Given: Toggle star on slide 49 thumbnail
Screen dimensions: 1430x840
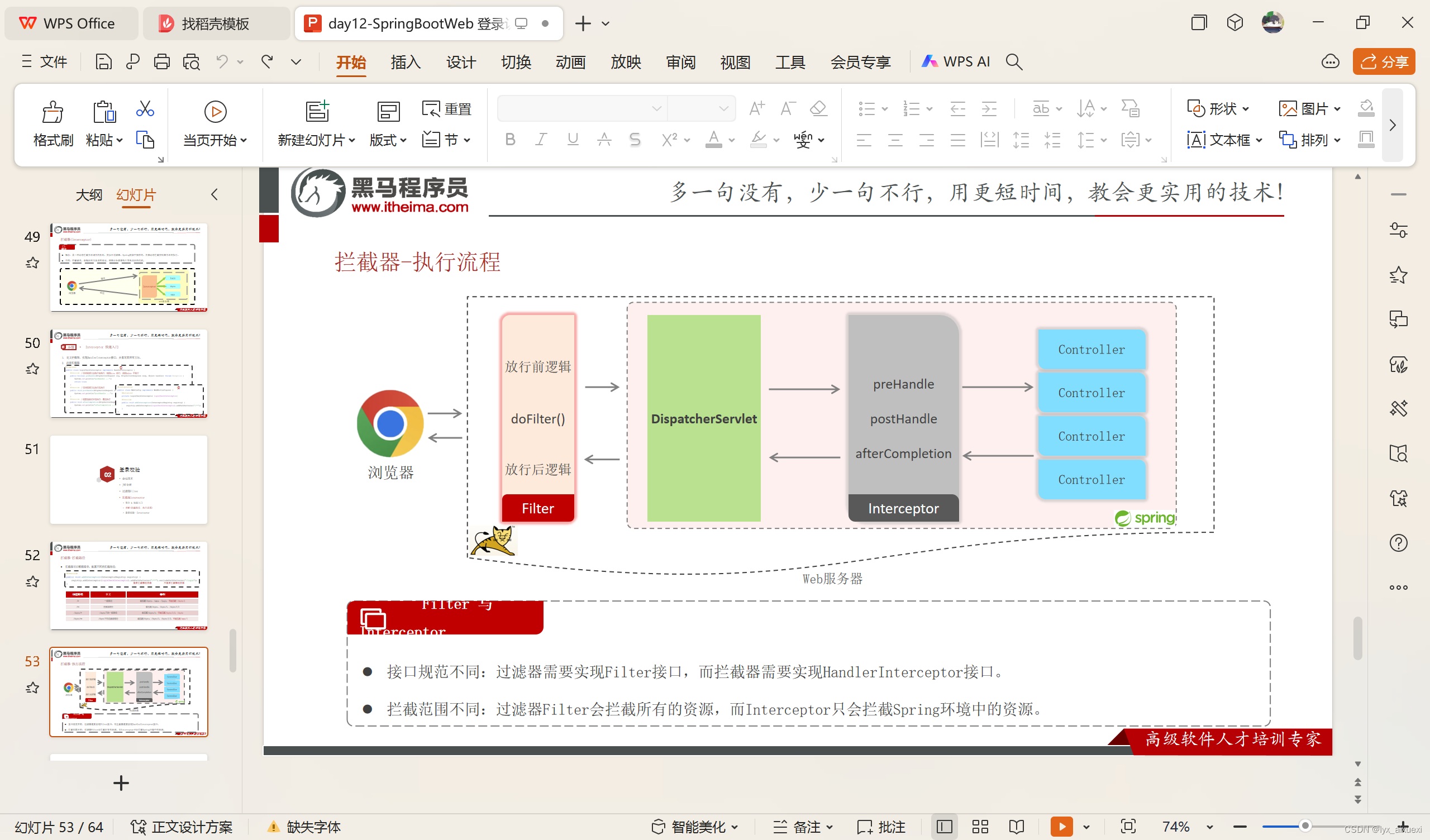Looking at the screenshot, I should point(32,263).
